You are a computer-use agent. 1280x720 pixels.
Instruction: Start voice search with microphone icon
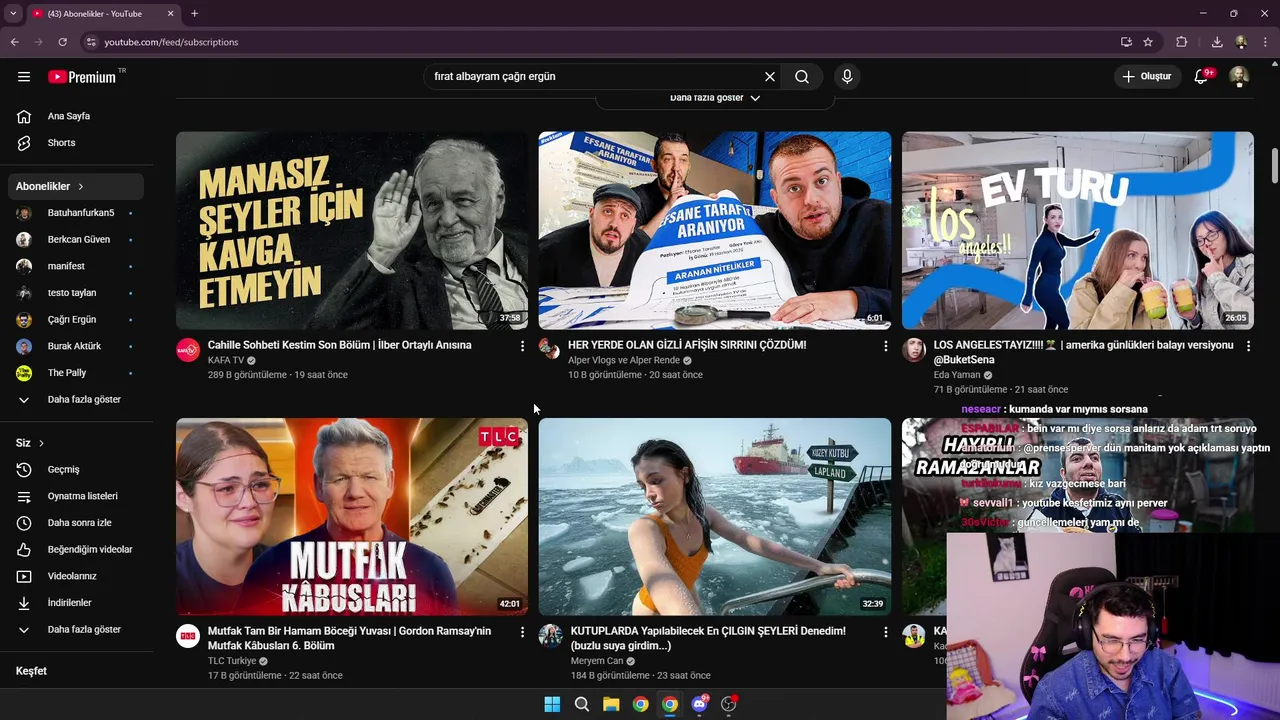point(847,77)
